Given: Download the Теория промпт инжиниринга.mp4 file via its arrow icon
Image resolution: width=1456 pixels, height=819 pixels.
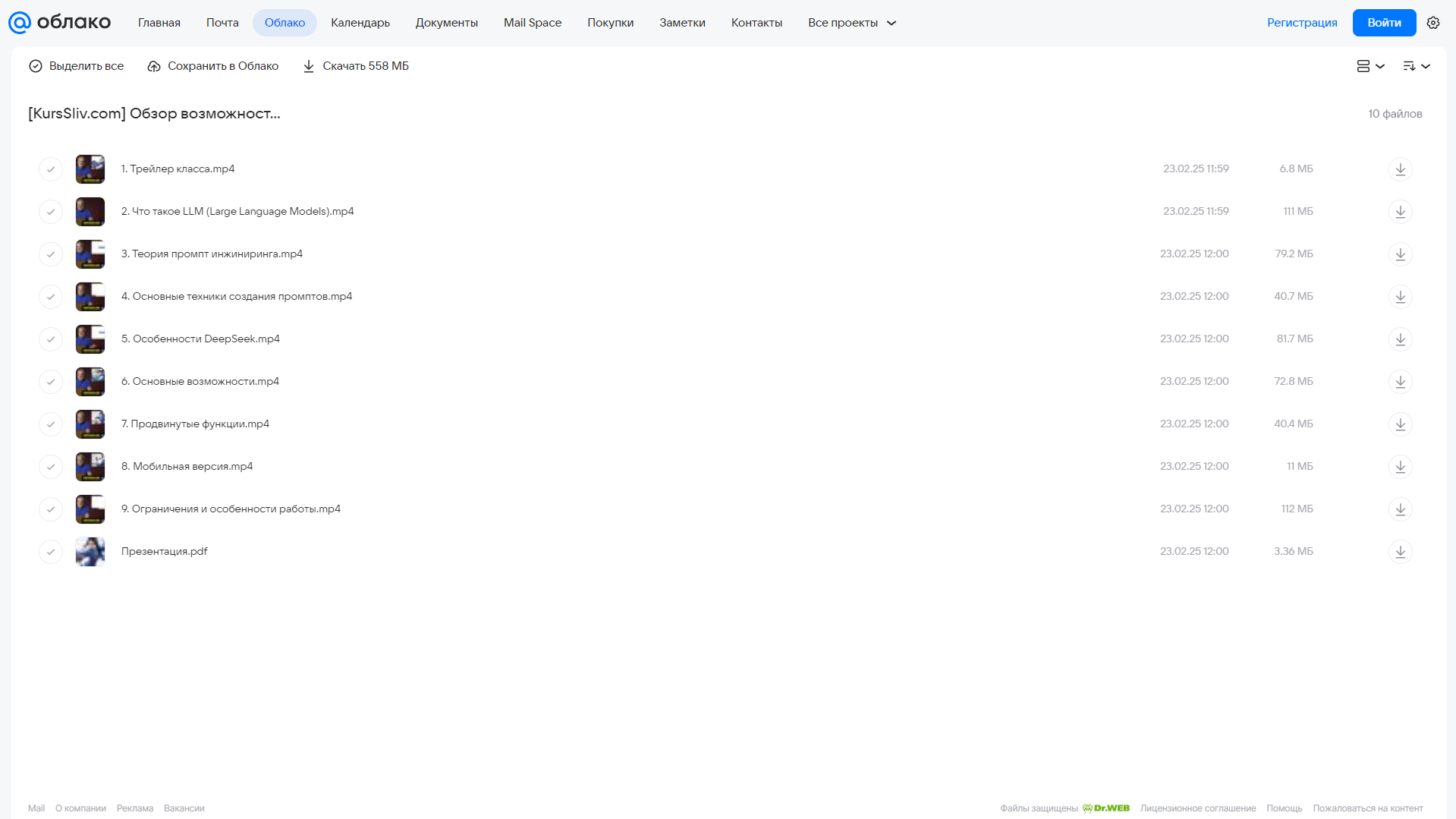Looking at the screenshot, I should [1400, 254].
